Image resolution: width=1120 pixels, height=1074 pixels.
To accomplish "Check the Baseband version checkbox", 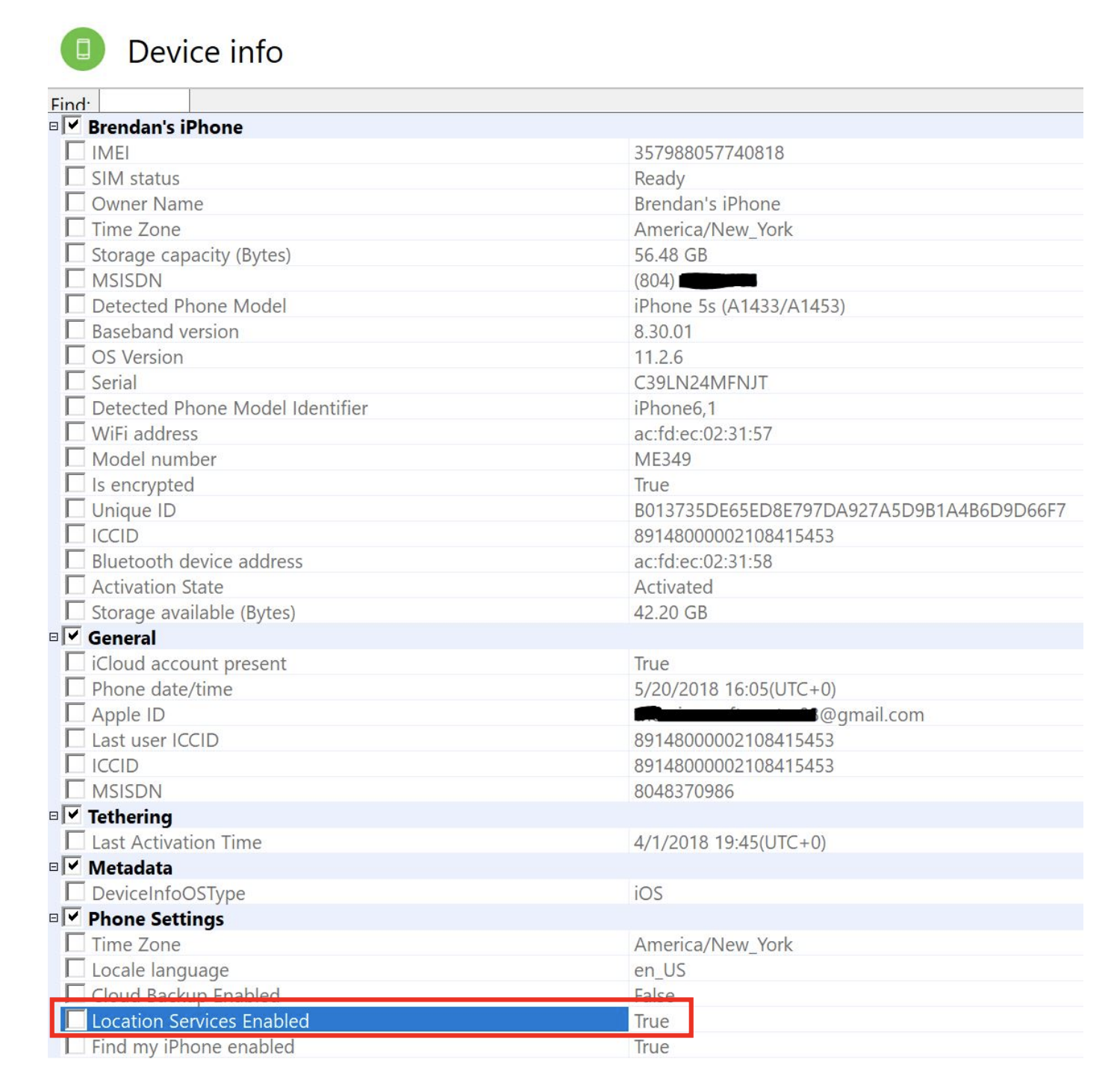I will coord(75,329).
